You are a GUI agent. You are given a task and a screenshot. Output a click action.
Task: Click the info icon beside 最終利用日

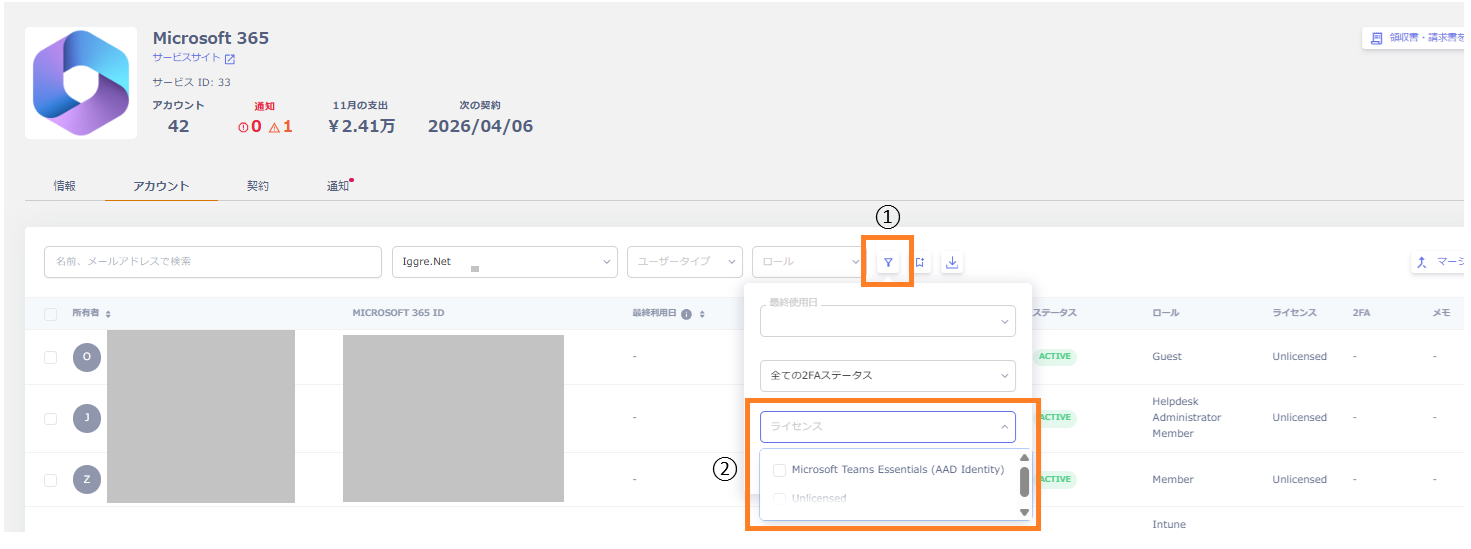(x=686, y=314)
